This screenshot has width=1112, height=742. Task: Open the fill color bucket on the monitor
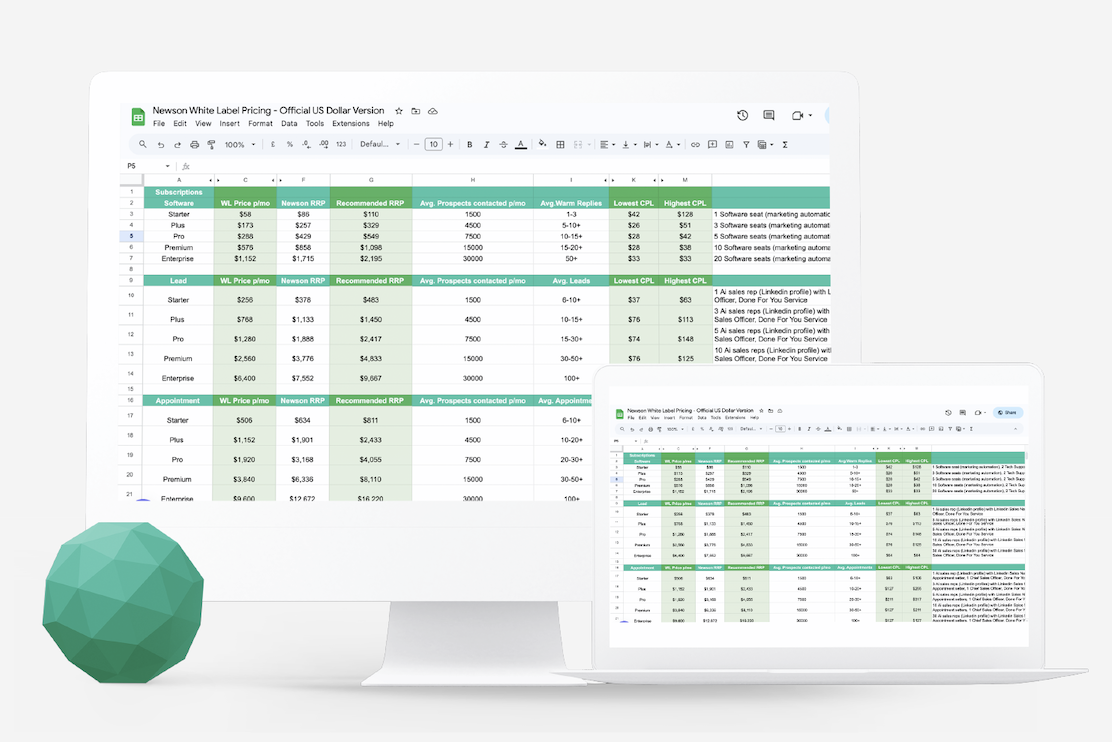coord(543,144)
